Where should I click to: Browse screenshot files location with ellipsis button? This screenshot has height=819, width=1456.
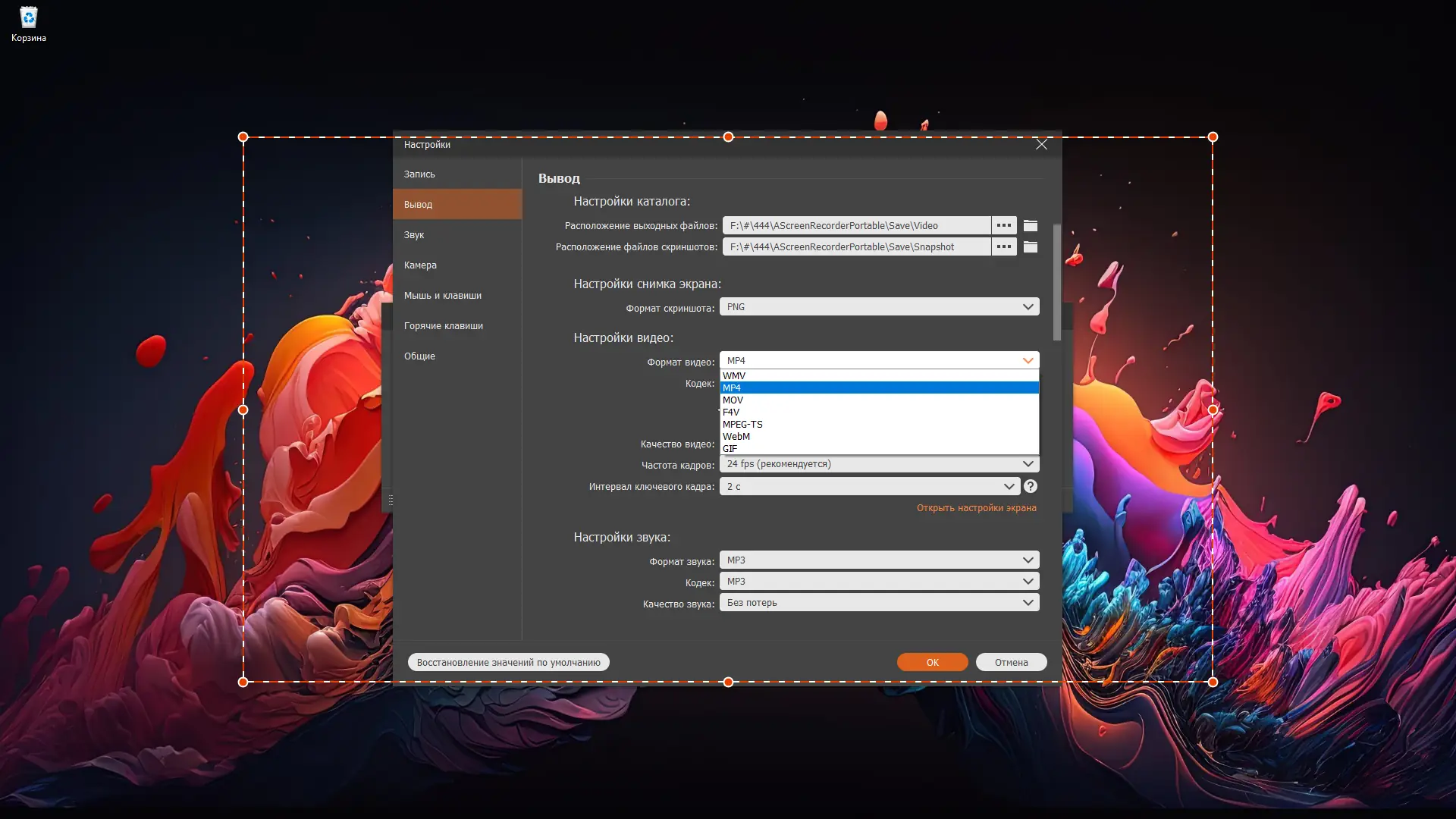pyautogui.click(x=1003, y=246)
